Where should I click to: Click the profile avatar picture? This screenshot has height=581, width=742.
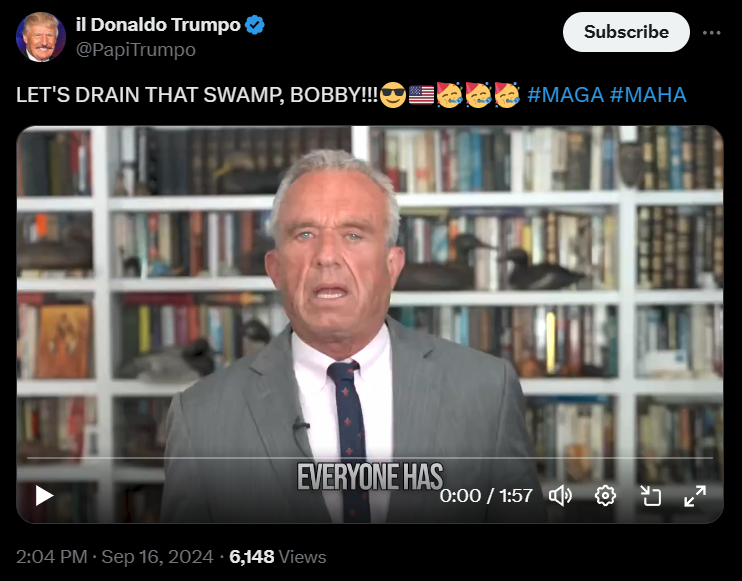[x=41, y=37]
